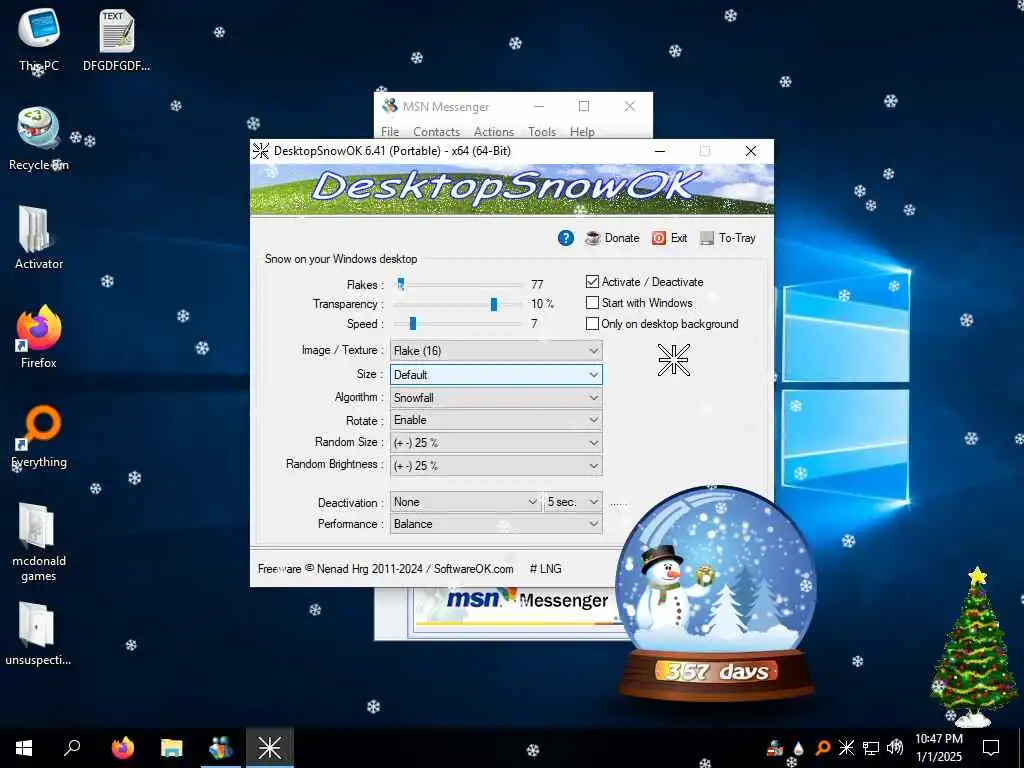The image size is (1024, 768).
Task: Click the Everything orange tray icon
Action: [x=823, y=748]
